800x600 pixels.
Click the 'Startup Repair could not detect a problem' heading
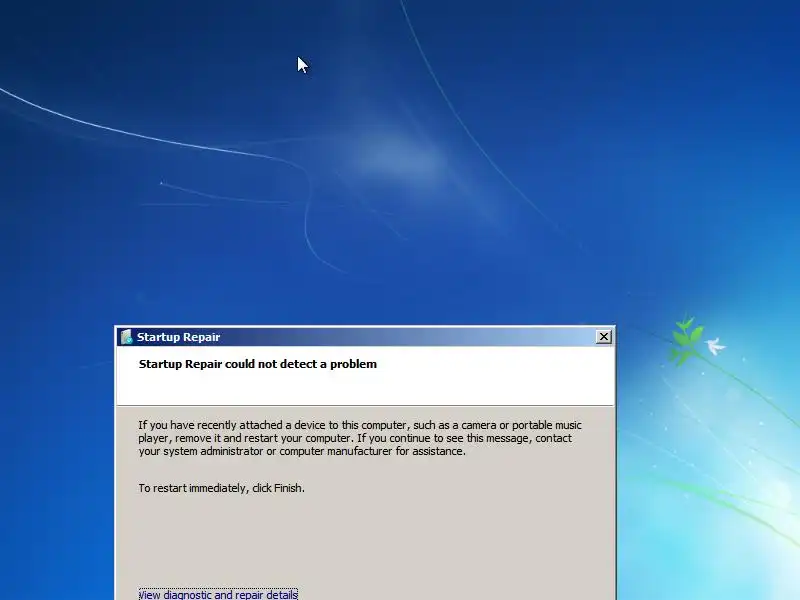tap(258, 364)
